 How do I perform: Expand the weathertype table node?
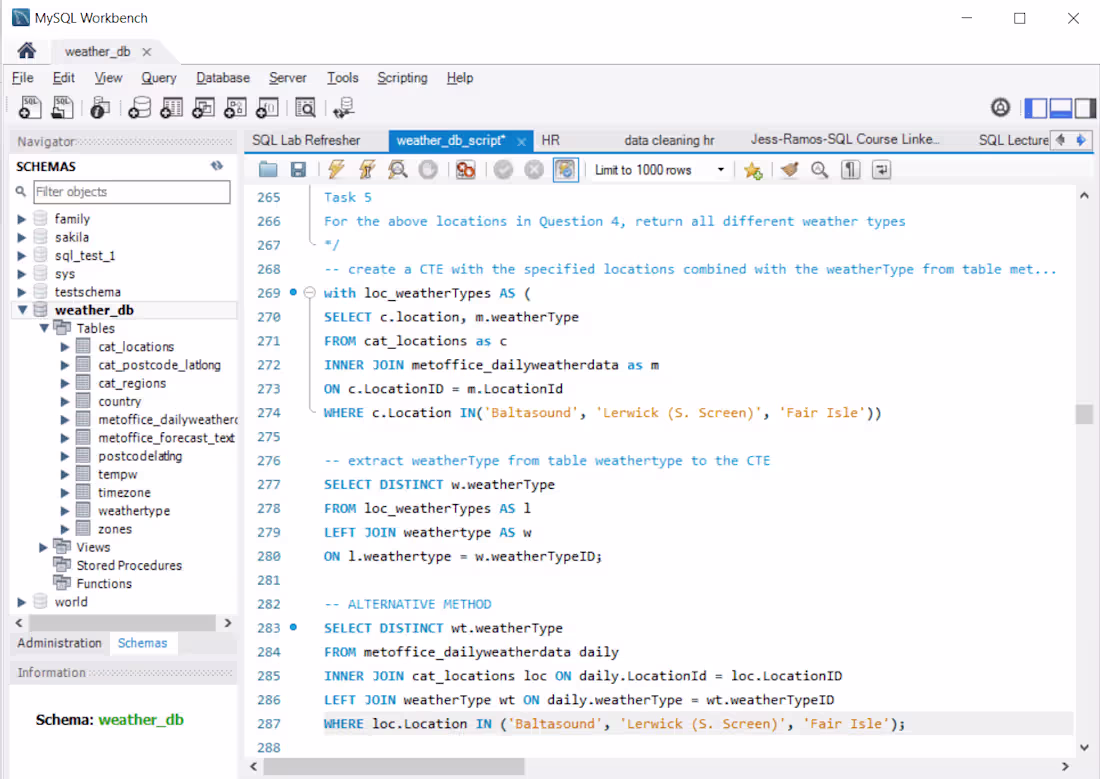tap(63, 510)
